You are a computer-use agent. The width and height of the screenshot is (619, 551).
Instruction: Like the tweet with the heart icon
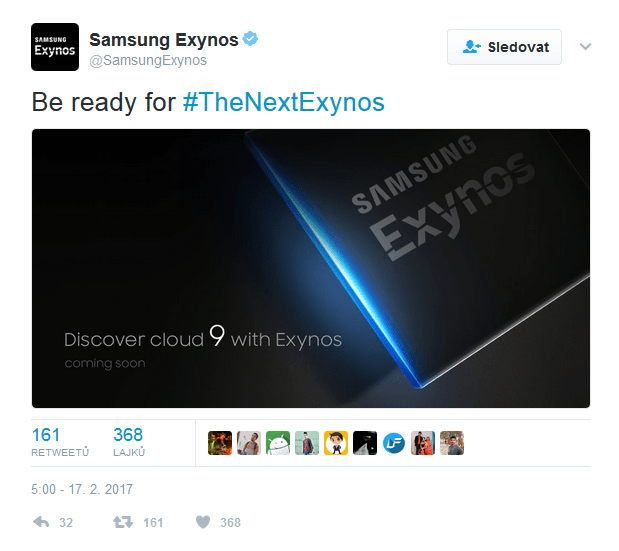pos(203,522)
